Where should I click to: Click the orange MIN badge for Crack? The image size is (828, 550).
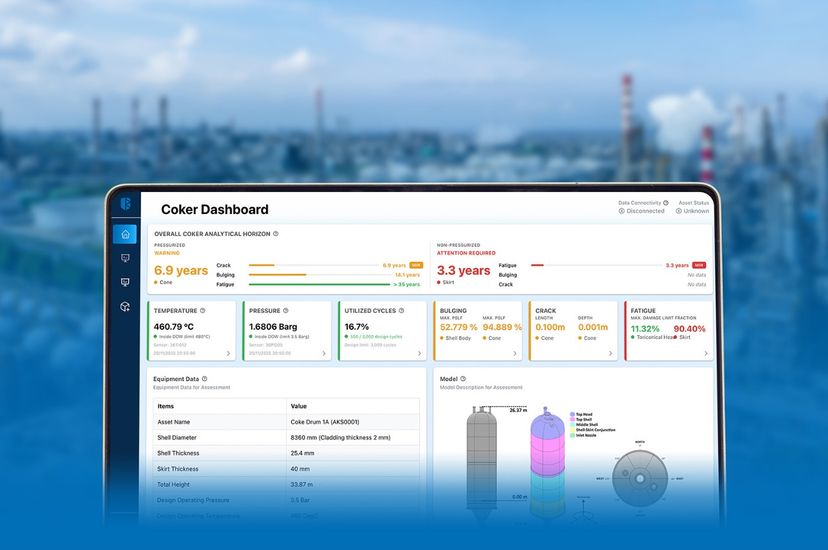[416, 265]
